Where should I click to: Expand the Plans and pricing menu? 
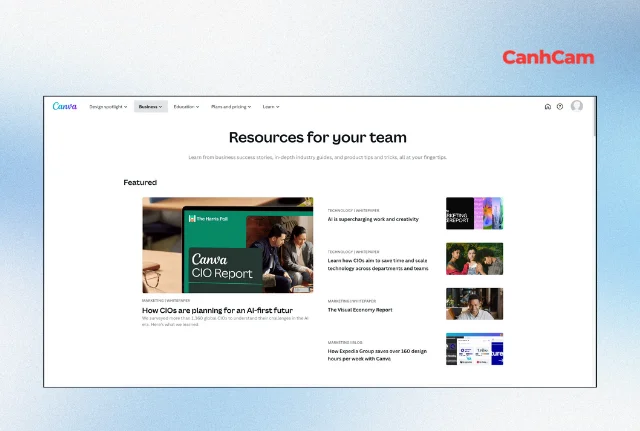tap(231, 107)
